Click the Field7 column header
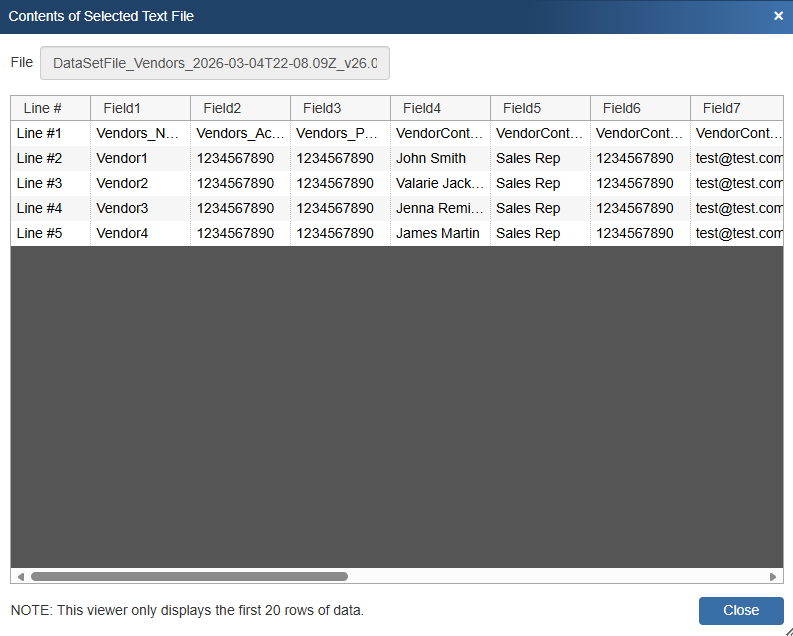The width and height of the screenshot is (793, 636). pos(722,108)
